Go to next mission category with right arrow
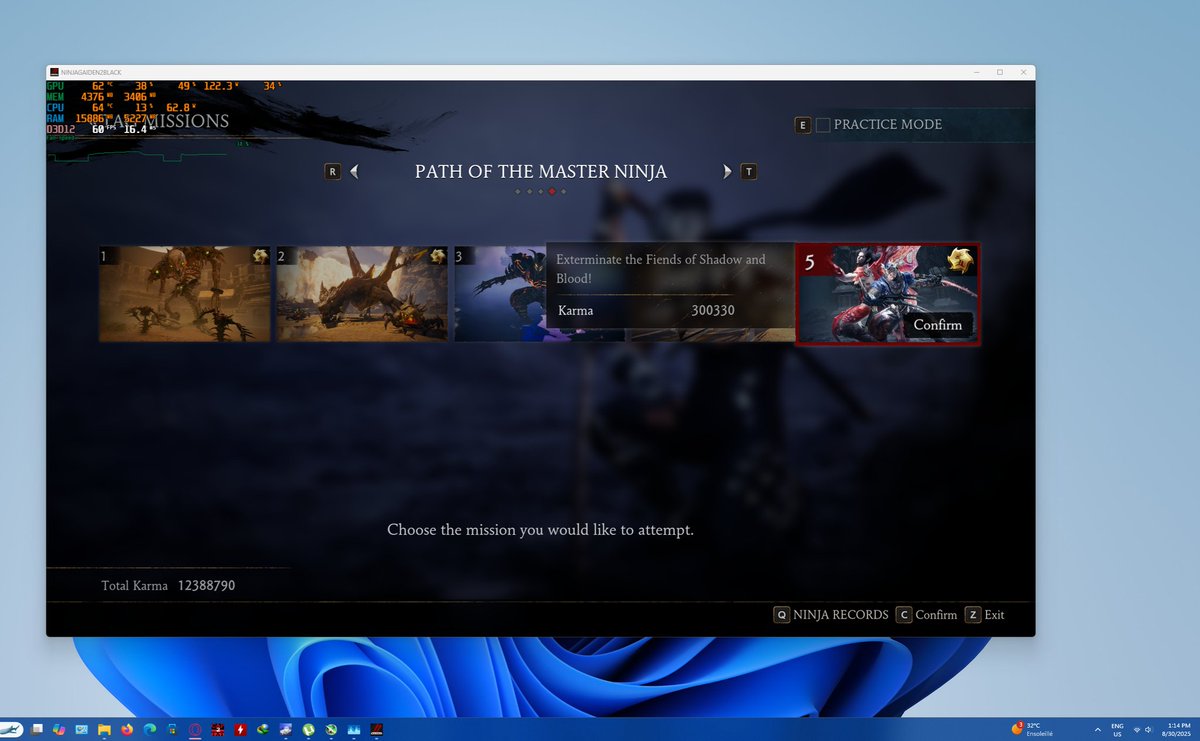 (x=727, y=172)
